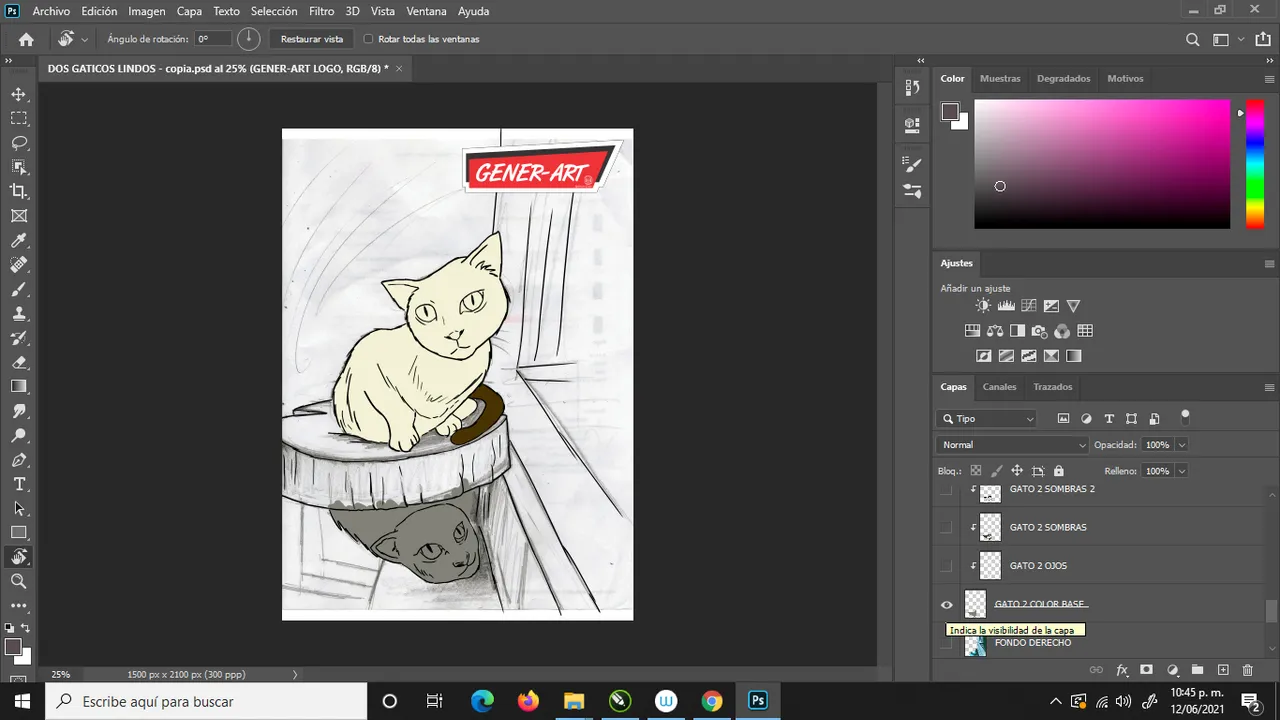
Task: Select the Eyedropper tool
Action: pos(18,240)
